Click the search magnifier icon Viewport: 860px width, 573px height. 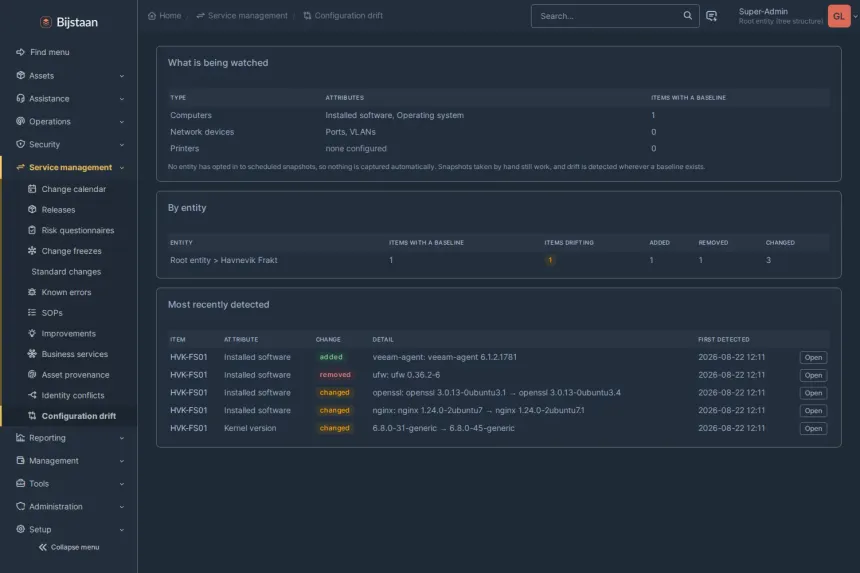tap(688, 15)
